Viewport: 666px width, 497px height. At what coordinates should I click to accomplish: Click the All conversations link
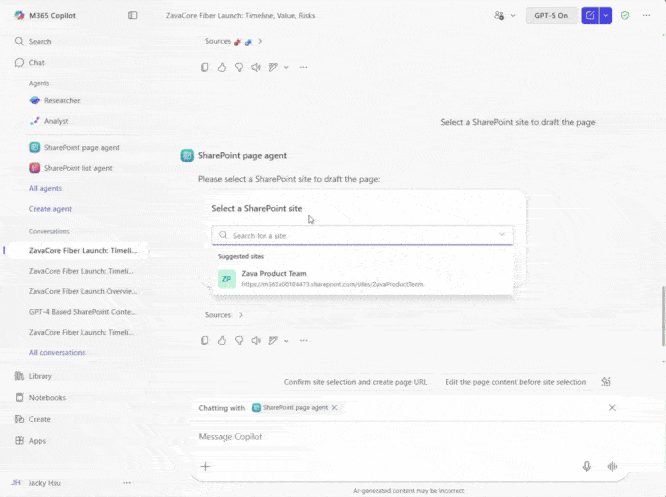click(57, 352)
